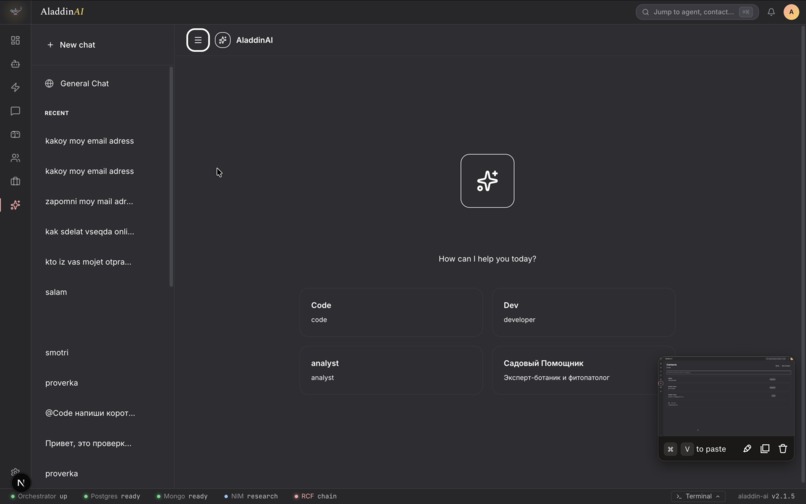Click the AladdinAI brand name in the top bar
The width and height of the screenshot is (806, 504).
[x=62, y=11]
